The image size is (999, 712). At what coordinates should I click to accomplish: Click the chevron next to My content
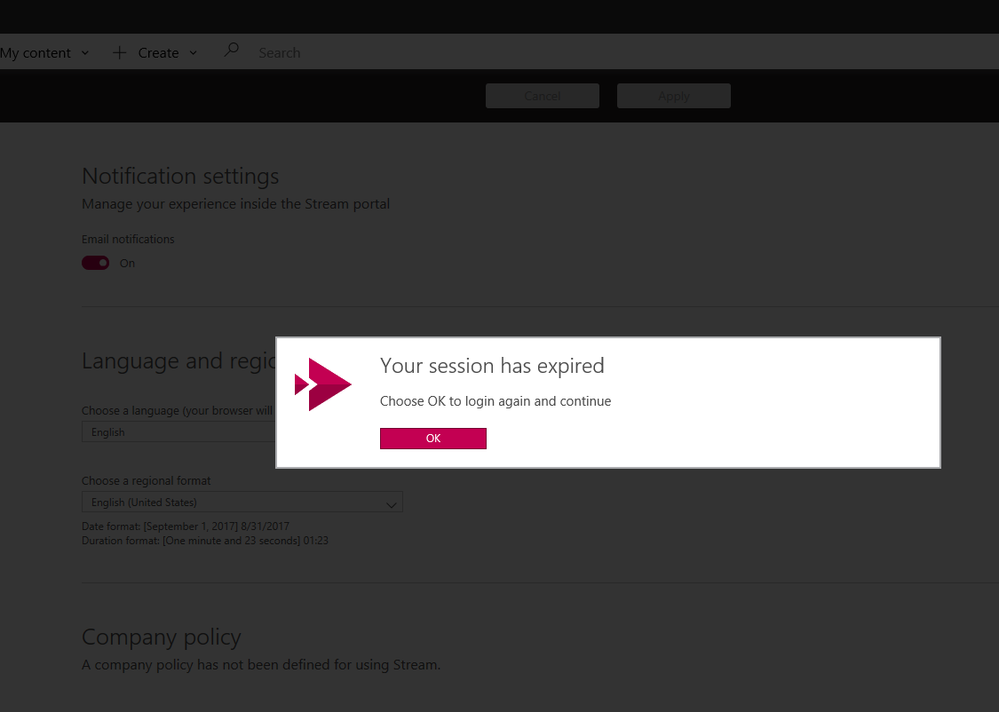(x=85, y=53)
